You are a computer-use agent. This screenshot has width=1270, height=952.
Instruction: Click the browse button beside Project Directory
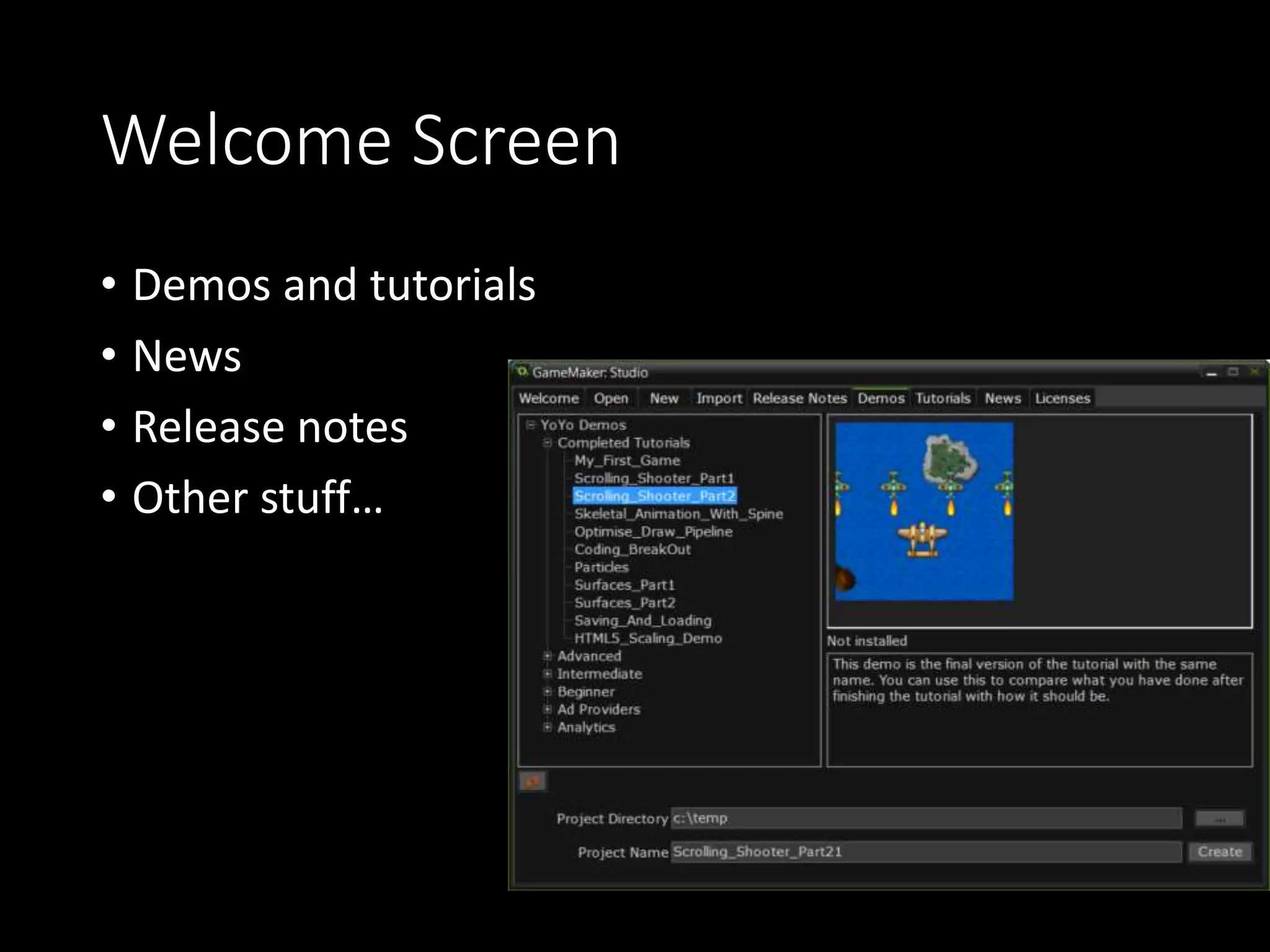click(x=1219, y=819)
